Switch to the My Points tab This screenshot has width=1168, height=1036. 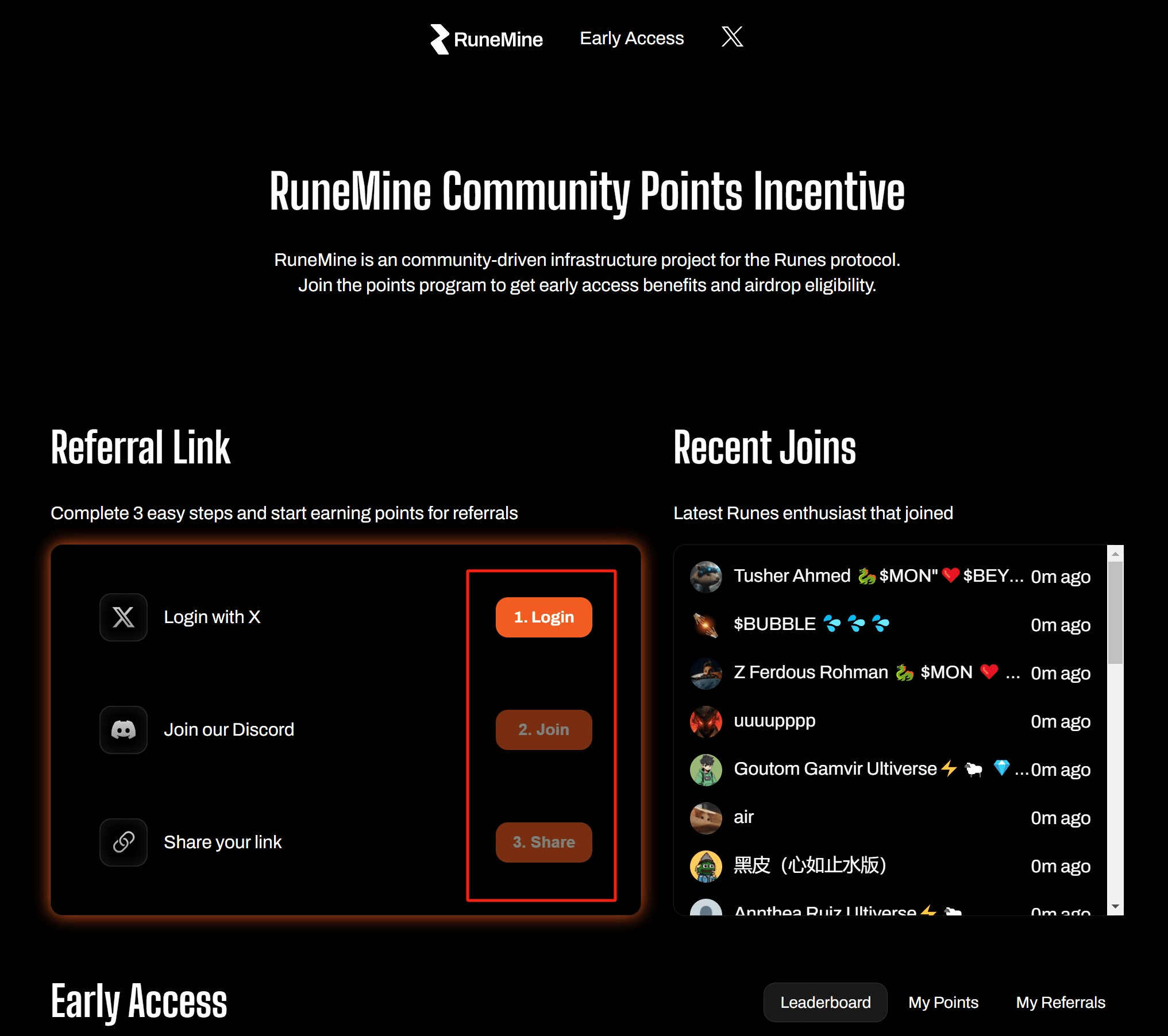(x=943, y=1002)
